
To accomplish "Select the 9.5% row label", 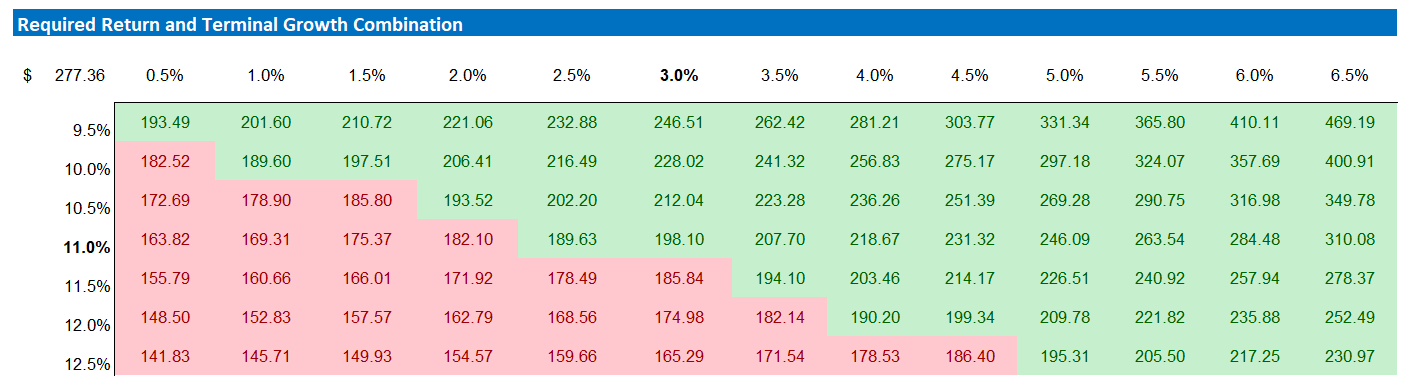I will pos(91,130).
